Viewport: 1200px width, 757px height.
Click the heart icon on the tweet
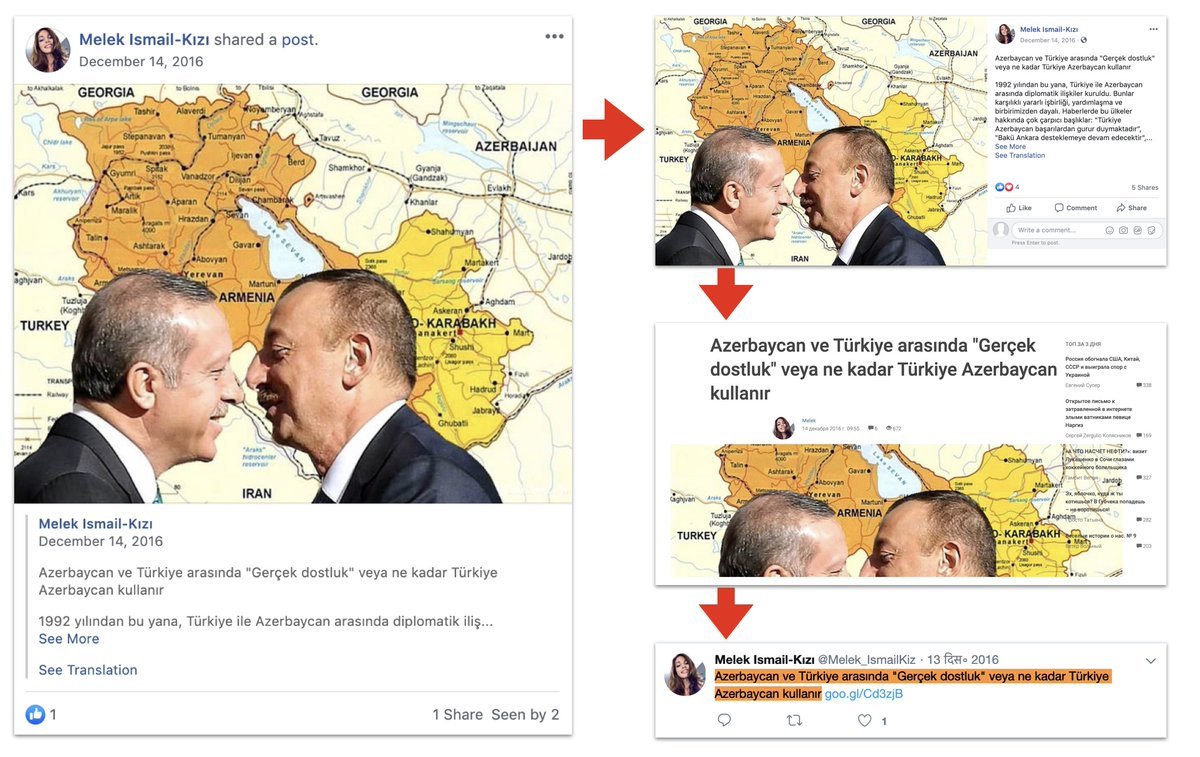(x=865, y=720)
